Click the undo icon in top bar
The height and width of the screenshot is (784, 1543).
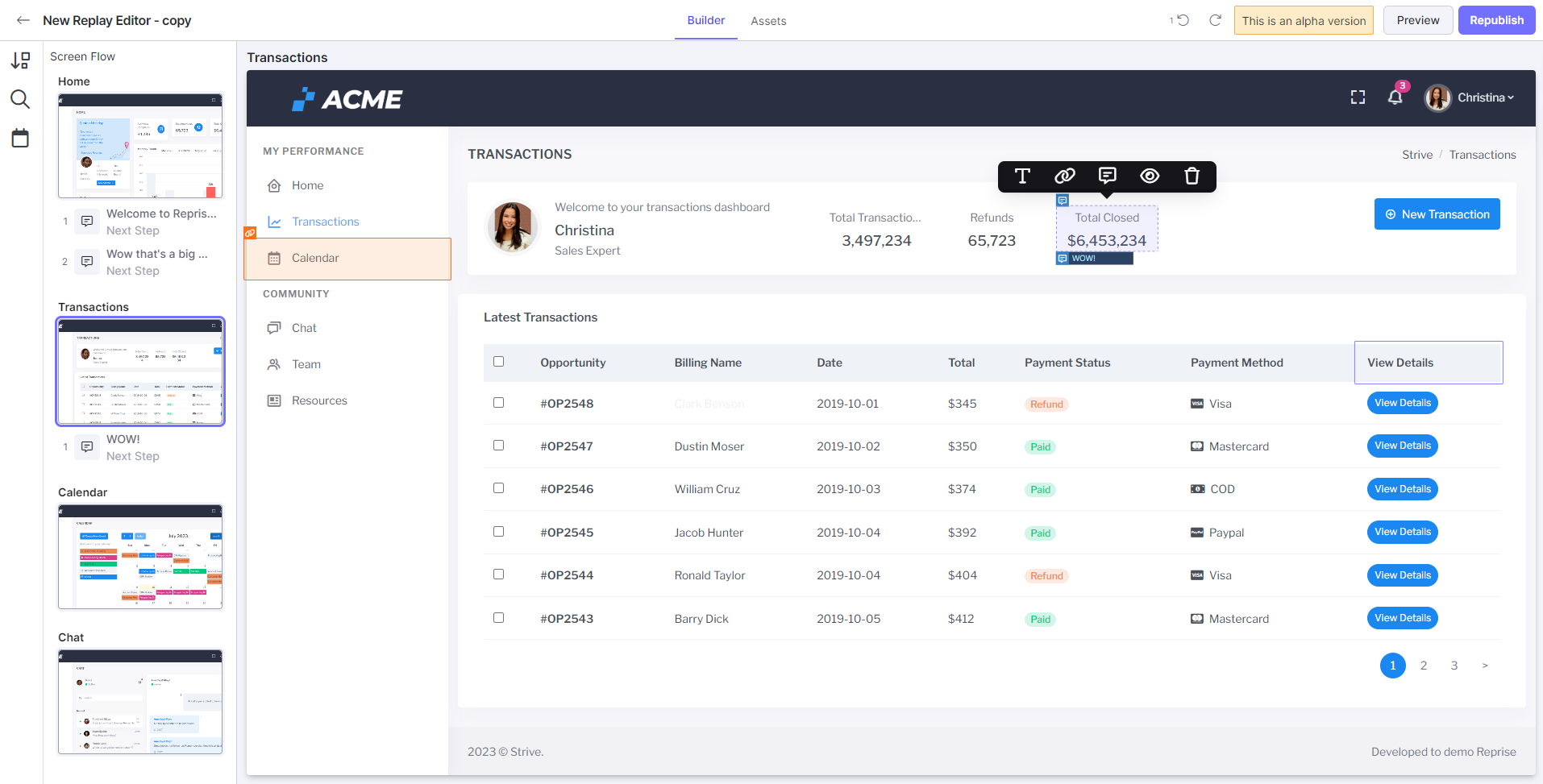(1183, 20)
